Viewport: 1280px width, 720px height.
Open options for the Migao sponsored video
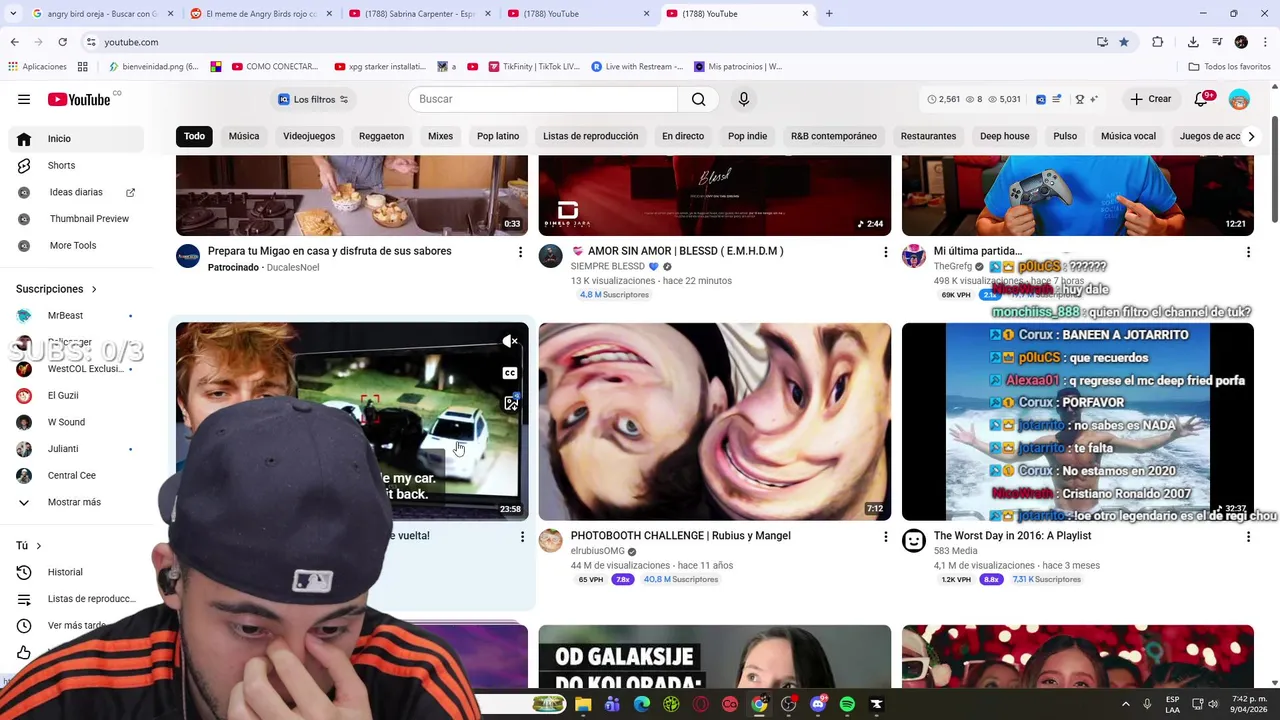[x=520, y=252]
